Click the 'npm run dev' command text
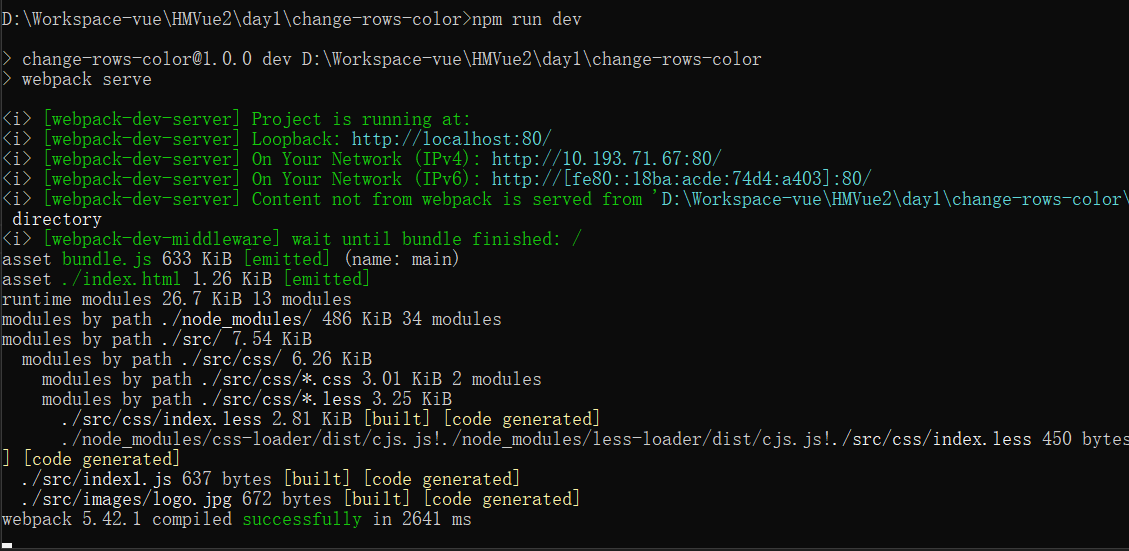Screen dimensions: 1129x551 pos(526,19)
